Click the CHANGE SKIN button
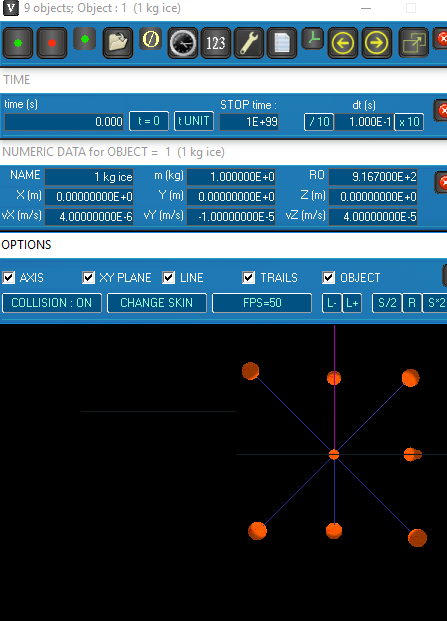This screenshot has width=447, height=621. (157, 303)
